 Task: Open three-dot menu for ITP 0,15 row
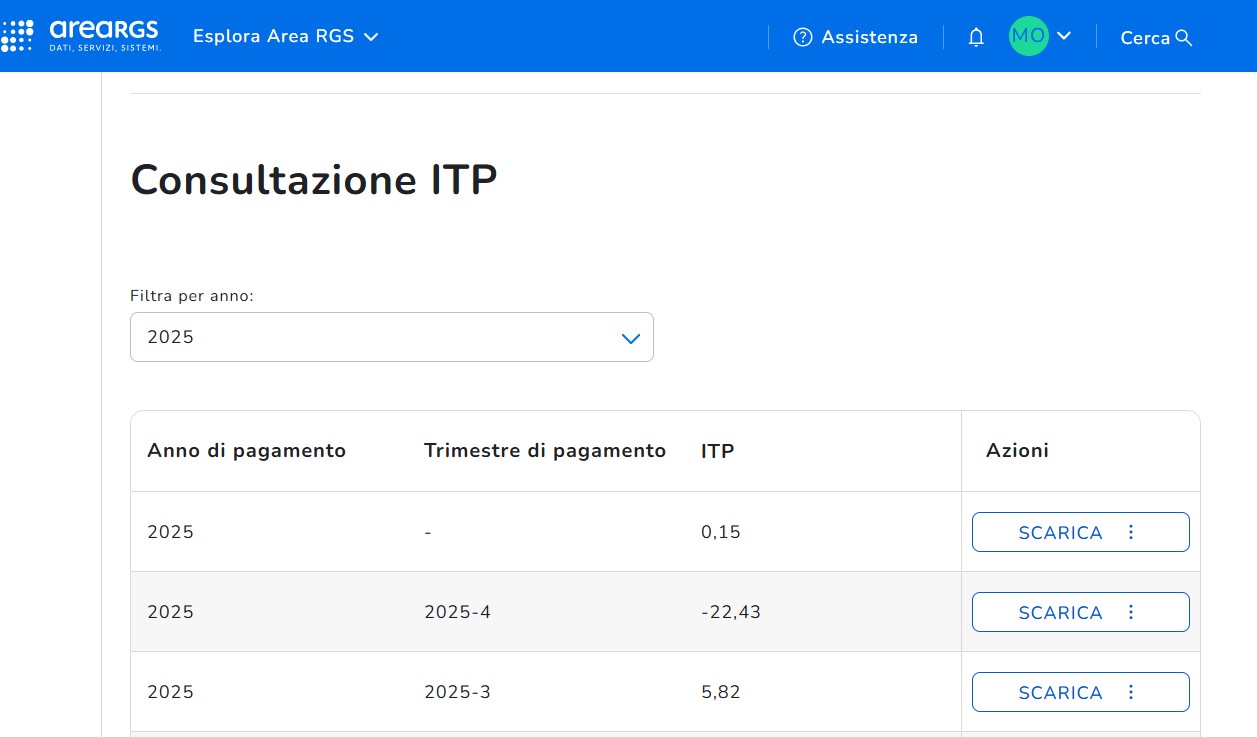1131,532
